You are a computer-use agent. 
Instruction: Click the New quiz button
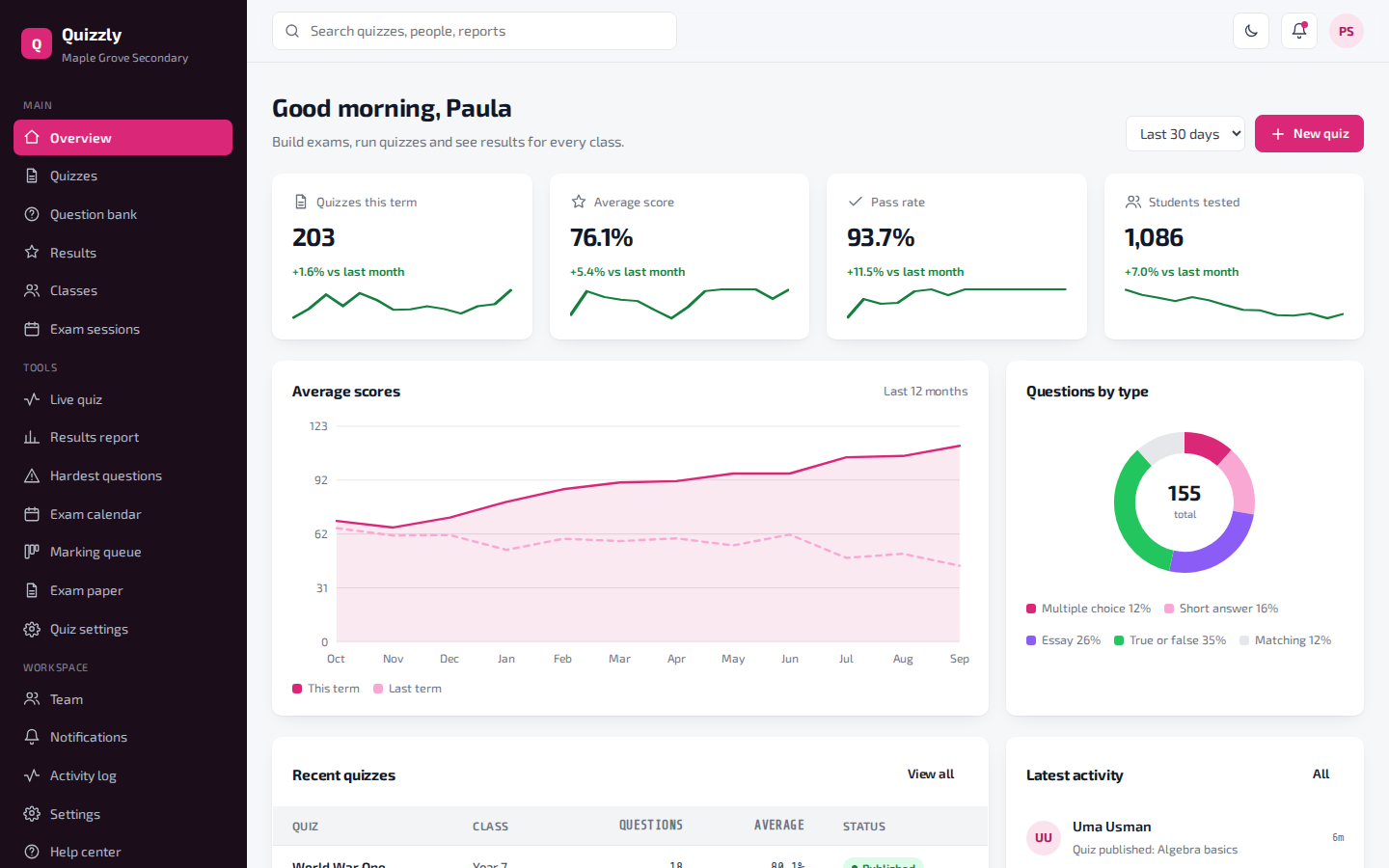click(1309, 134)
